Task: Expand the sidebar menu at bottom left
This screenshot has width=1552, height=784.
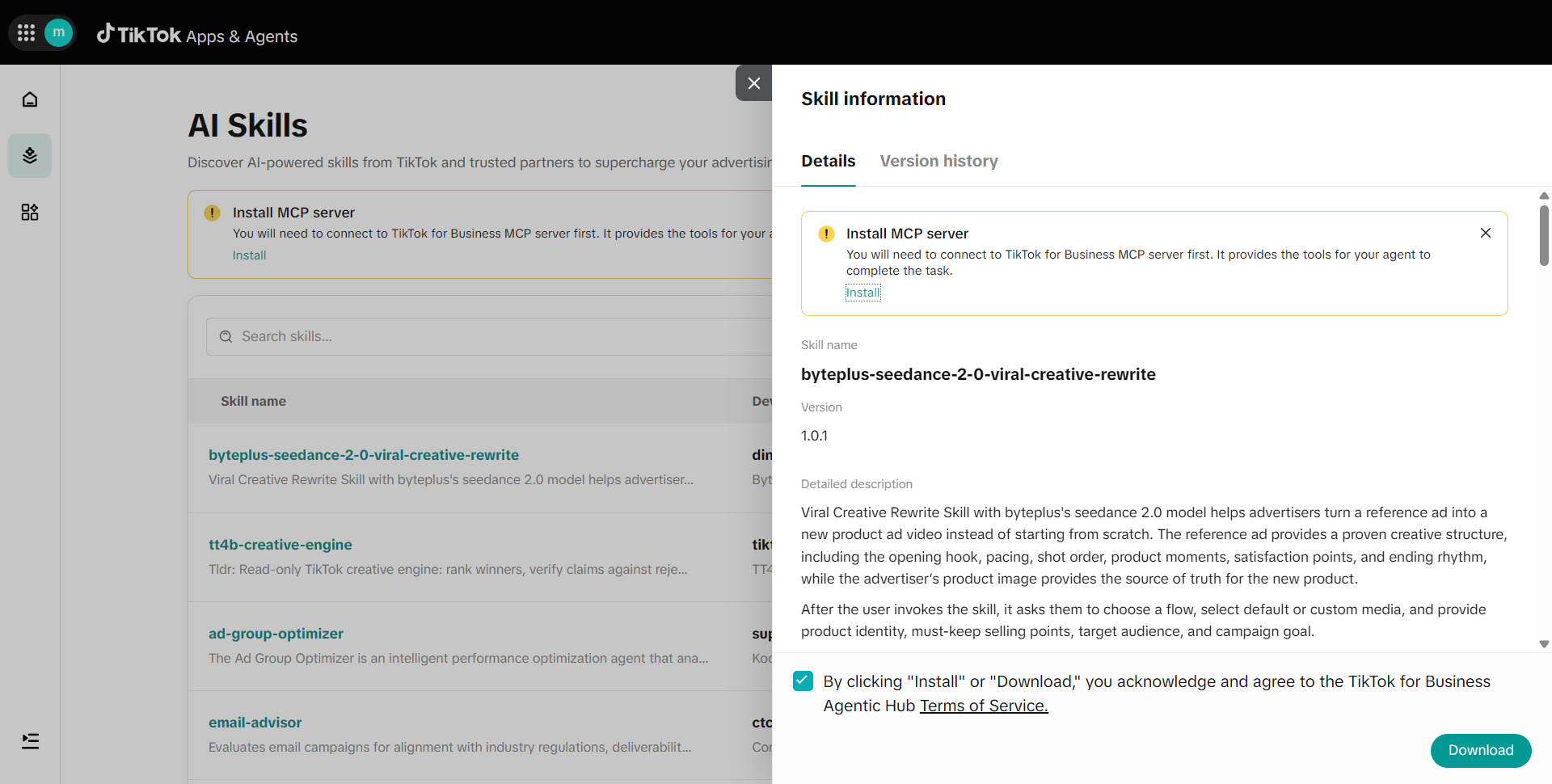Action: coord(30,741)
